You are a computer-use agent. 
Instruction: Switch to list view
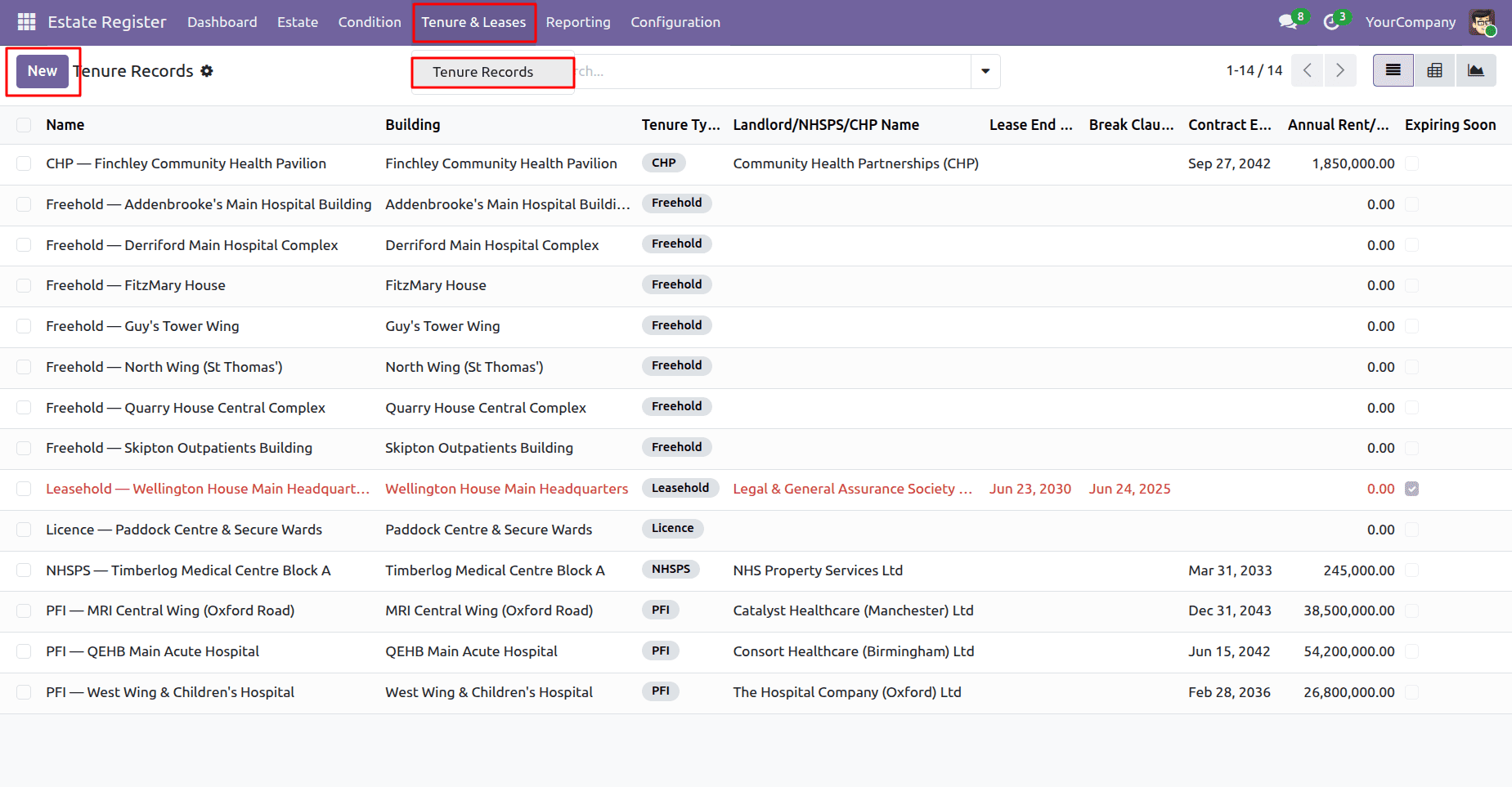coord(1393,70)
